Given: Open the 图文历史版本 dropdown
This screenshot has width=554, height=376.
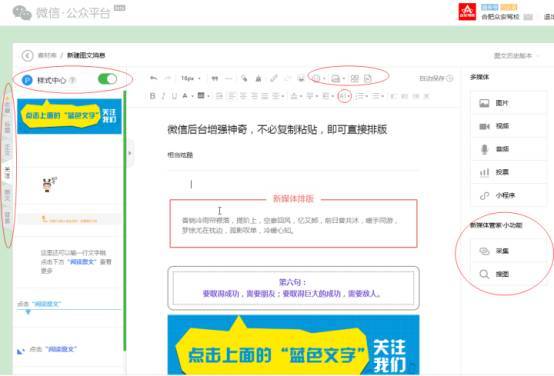Looking at the screenshot, I should 517,55.
